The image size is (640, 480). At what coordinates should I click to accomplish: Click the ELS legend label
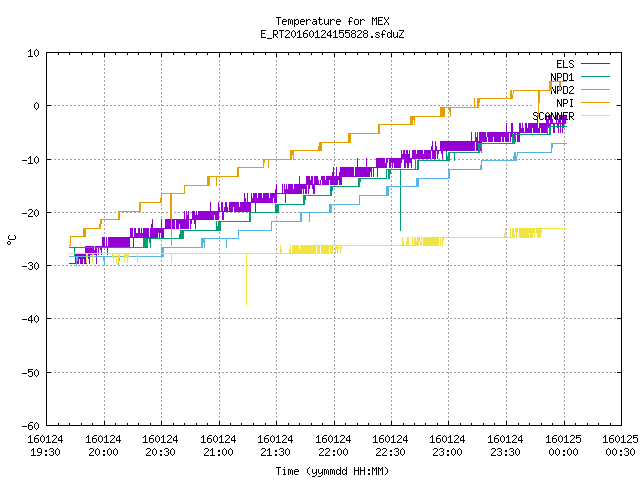pyautogui.click(x=565, y=64)
